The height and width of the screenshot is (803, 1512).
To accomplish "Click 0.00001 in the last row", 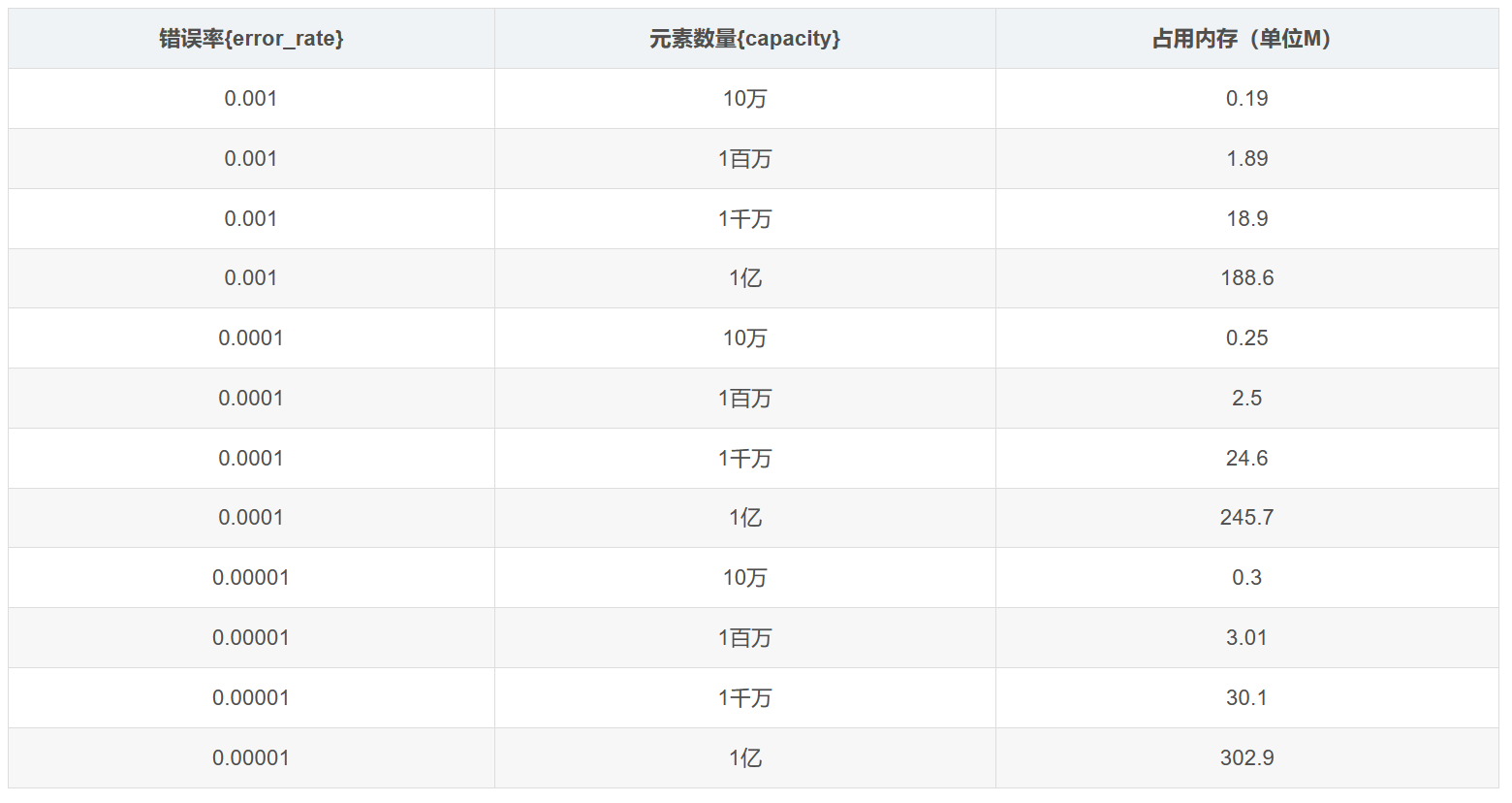I will 251,758.
